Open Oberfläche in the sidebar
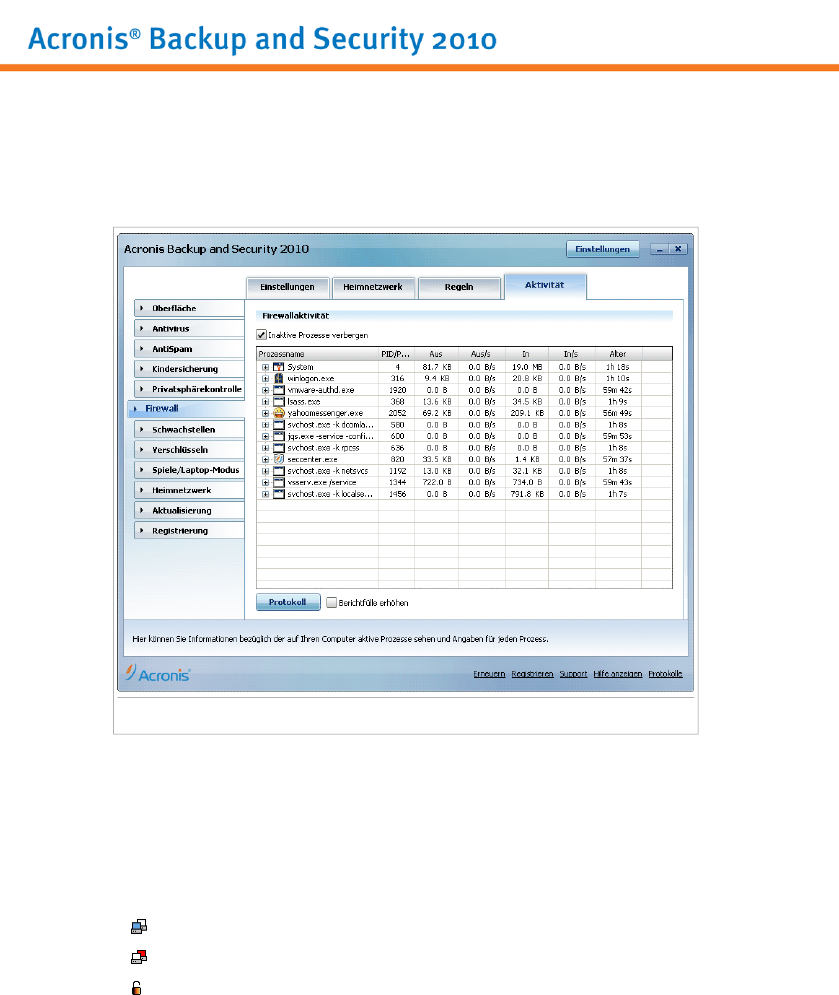The height and width of the screenshot is (995, 839). coord(189,308)
